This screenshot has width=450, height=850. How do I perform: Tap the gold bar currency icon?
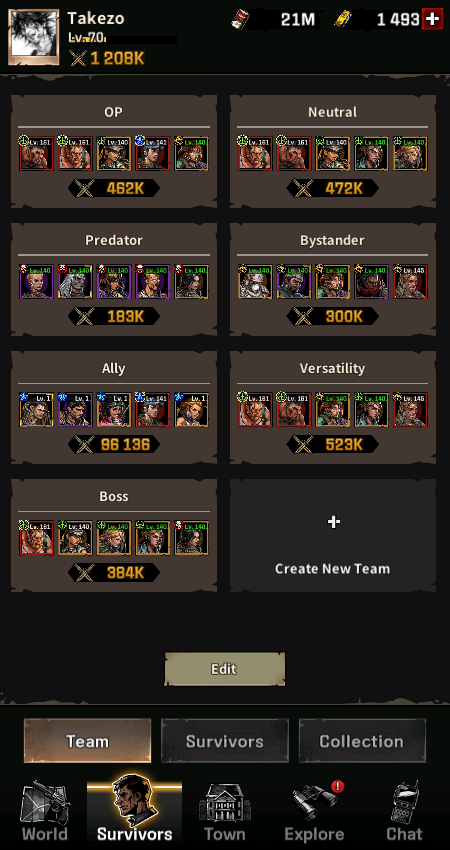(344, 20)
